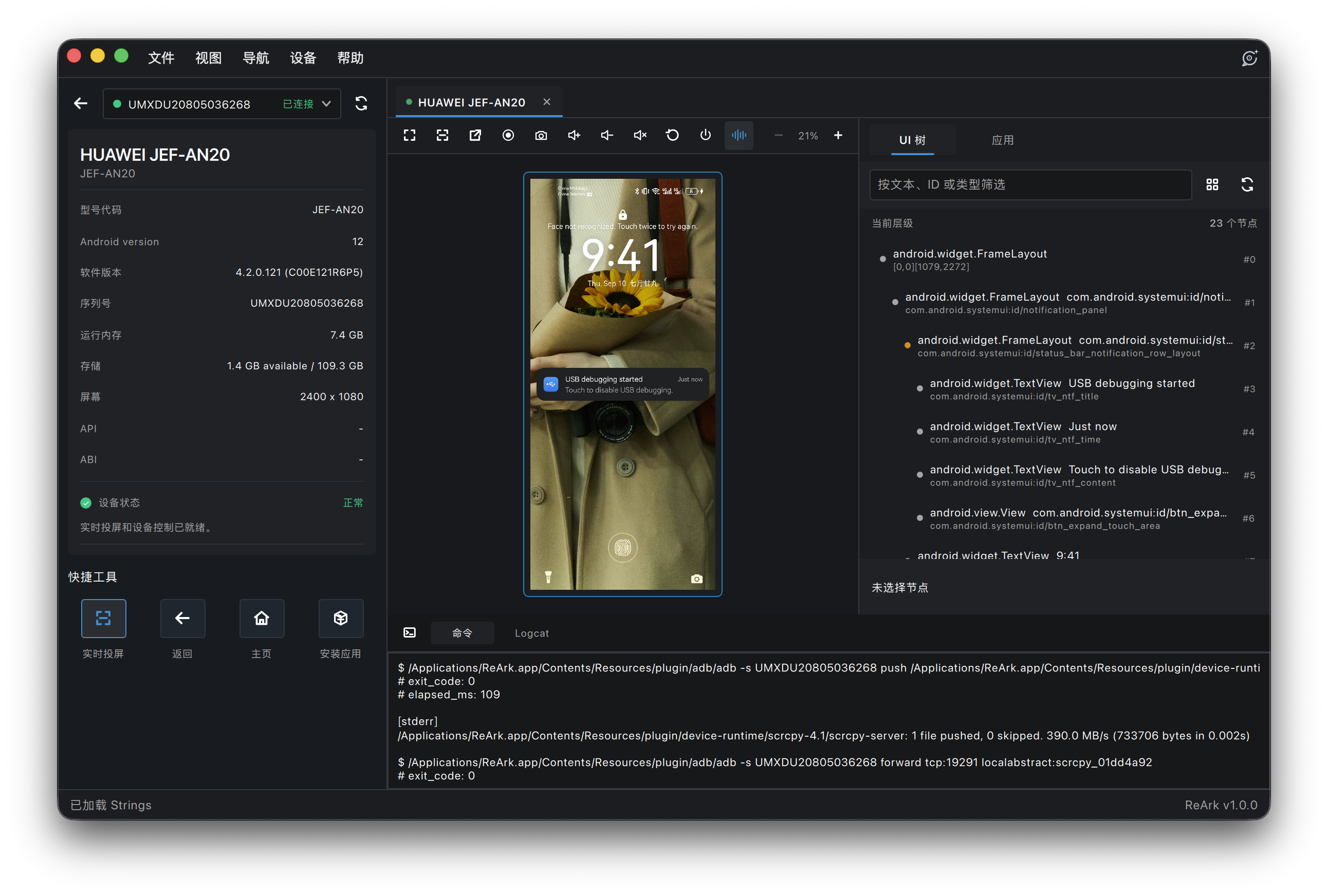Click the back arrow beside device selector
Image resolution: width=1328 pixels, height=896 pixels.
point(81,103)
